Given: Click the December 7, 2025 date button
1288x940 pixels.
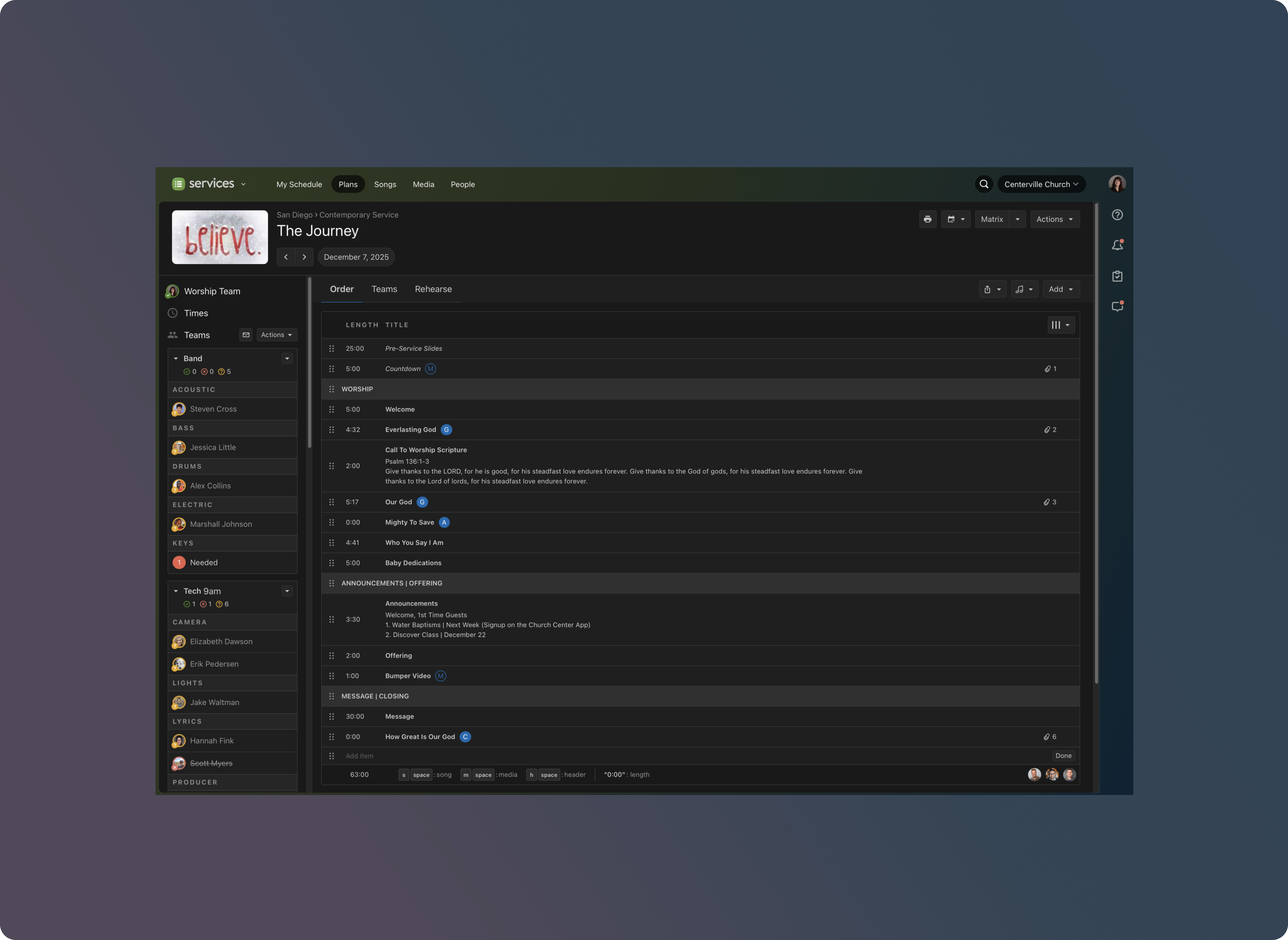Looking at the screenshot, I should pyautogui.click(x=356, y=257).
